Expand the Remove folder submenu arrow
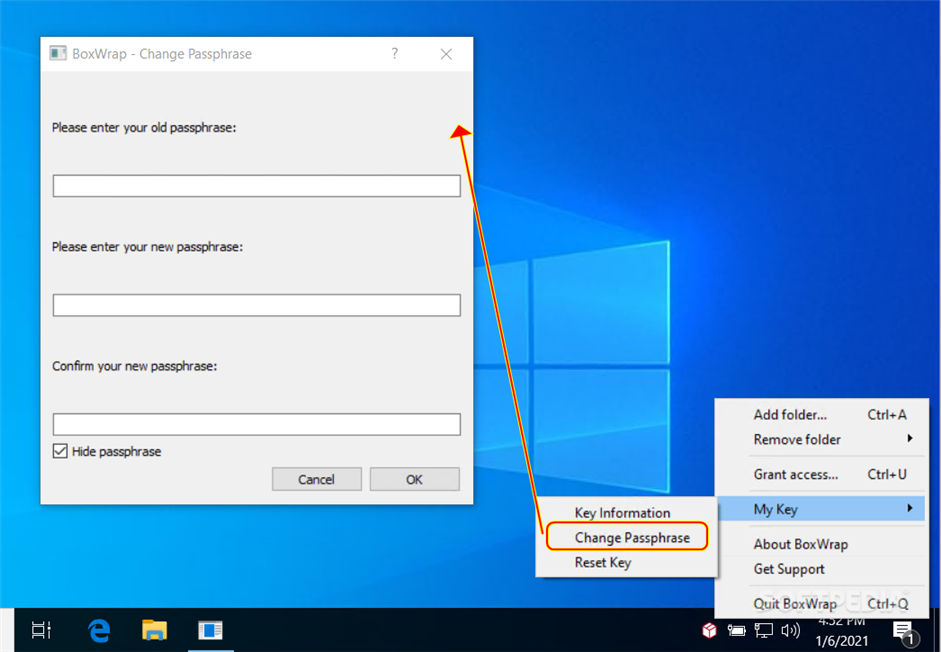The image size is (941, 652). click(910, 438)
